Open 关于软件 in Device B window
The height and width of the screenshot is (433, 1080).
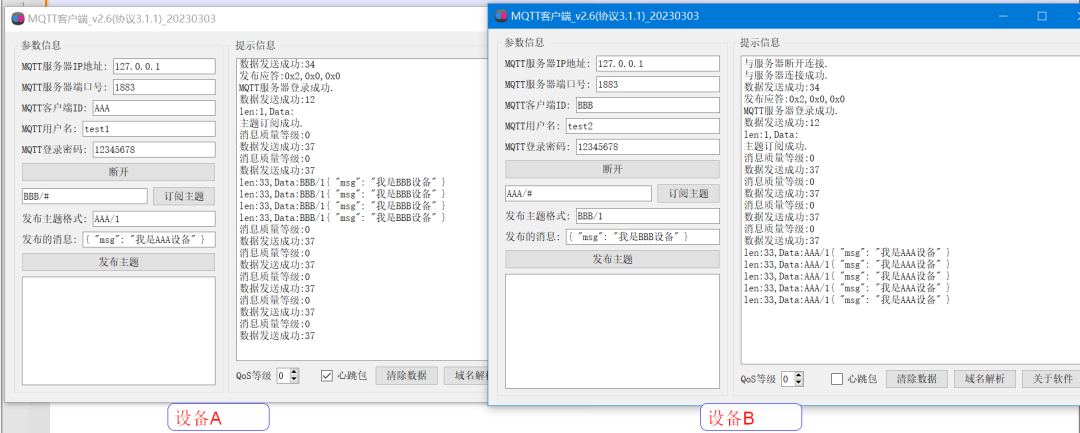[1052, 379]
